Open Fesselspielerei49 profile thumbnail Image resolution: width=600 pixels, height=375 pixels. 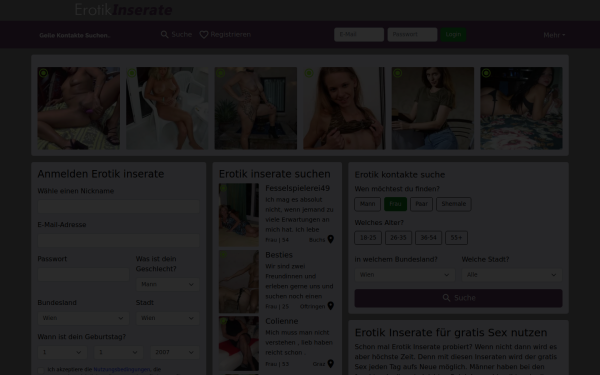click(x=239, y=215)
